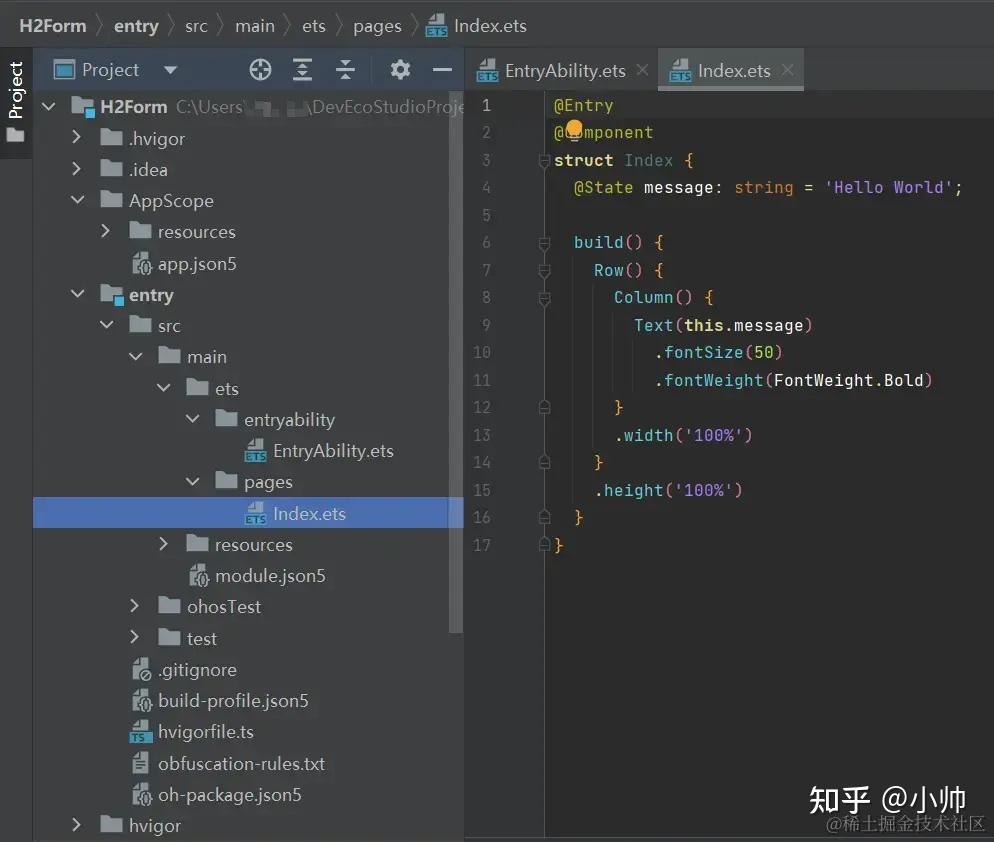Click the ETS icon on the Index.ets editor tab
Viewport: 994px width, 842px height.
click(680, 70)
